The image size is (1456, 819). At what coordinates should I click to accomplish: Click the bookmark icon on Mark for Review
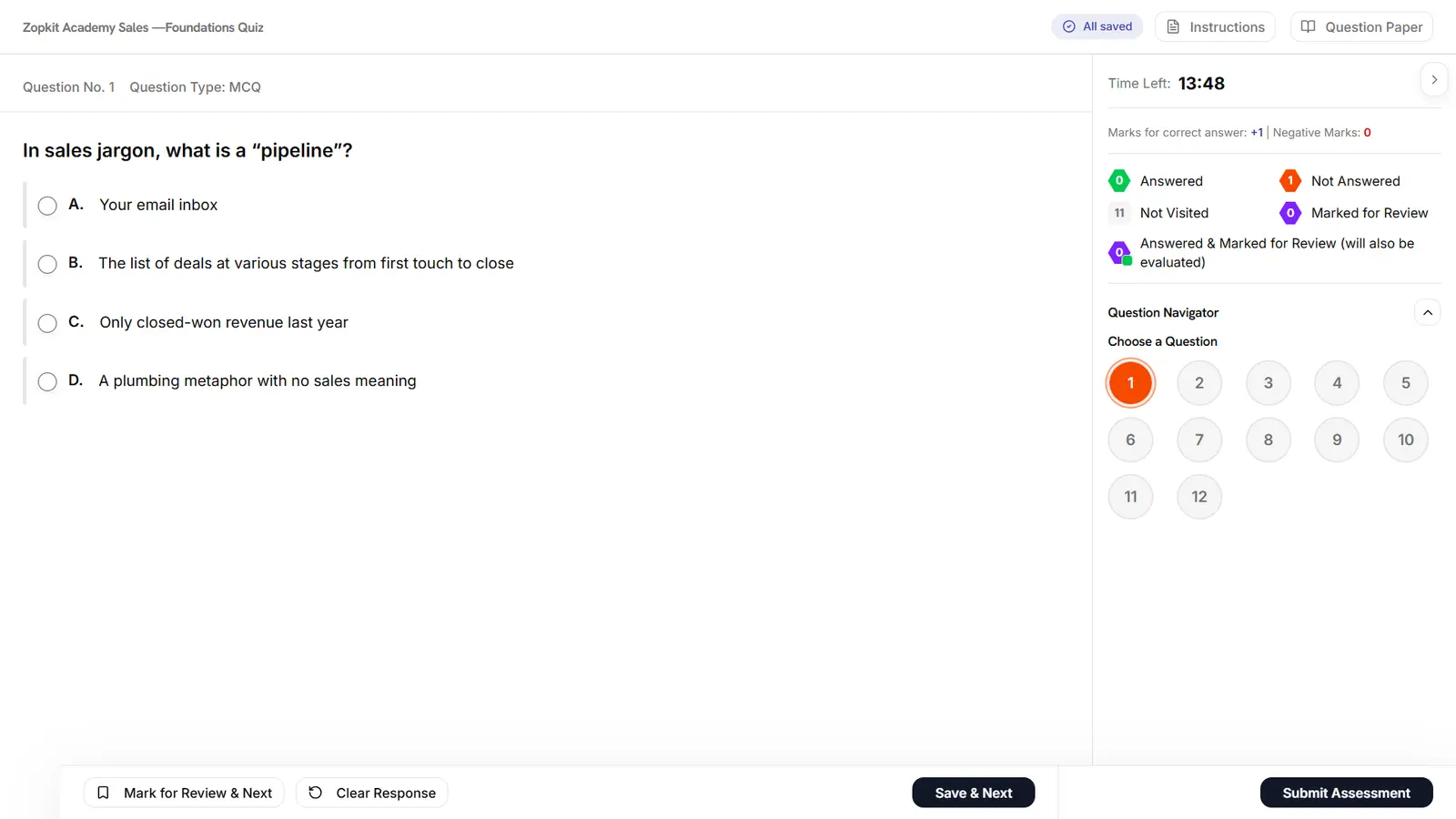(103, 793)
